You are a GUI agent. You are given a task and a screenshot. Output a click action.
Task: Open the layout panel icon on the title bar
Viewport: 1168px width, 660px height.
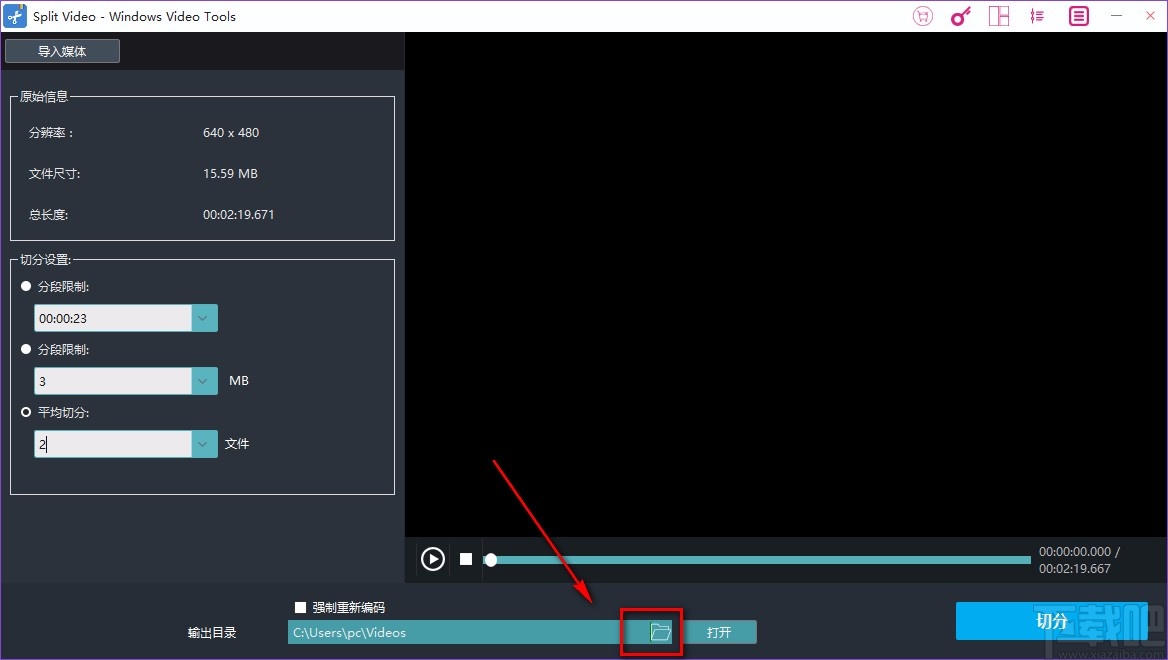pyautogui.click(x=998, y=16)
